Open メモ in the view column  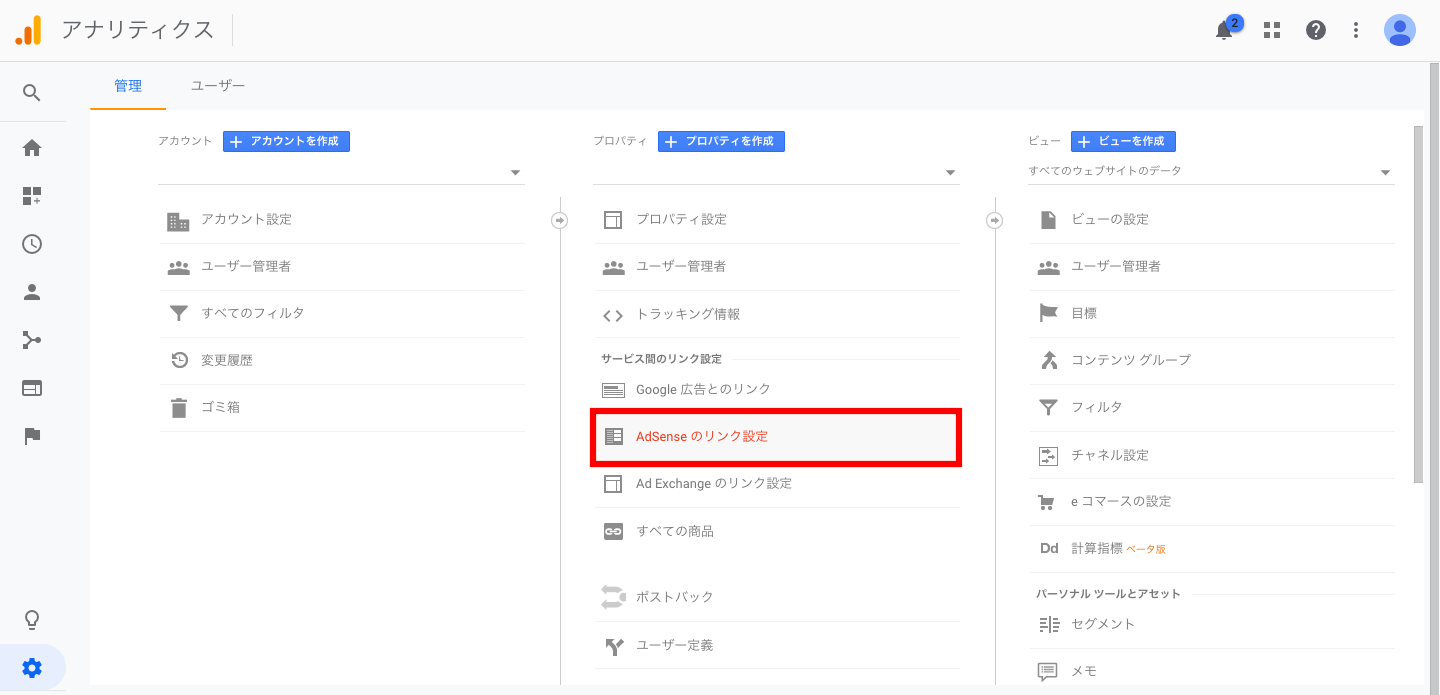[1212, 671]
